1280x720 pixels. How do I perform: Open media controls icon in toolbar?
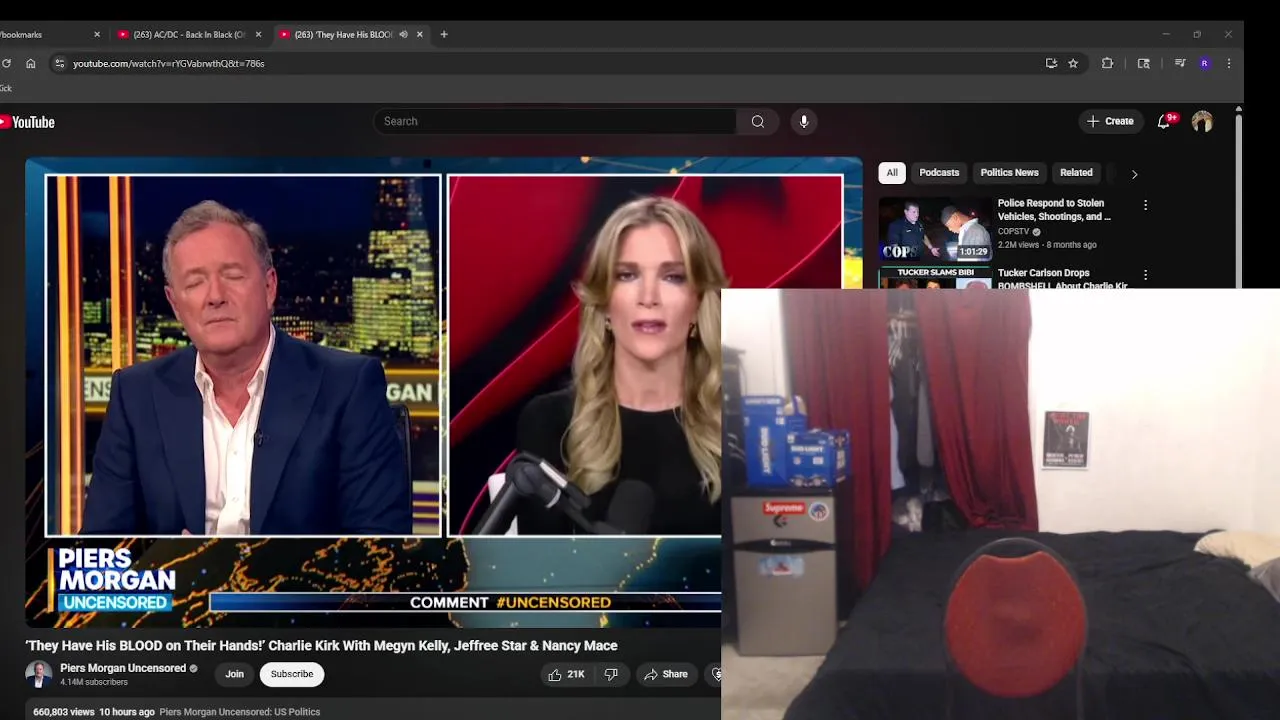coord(1180,63)
